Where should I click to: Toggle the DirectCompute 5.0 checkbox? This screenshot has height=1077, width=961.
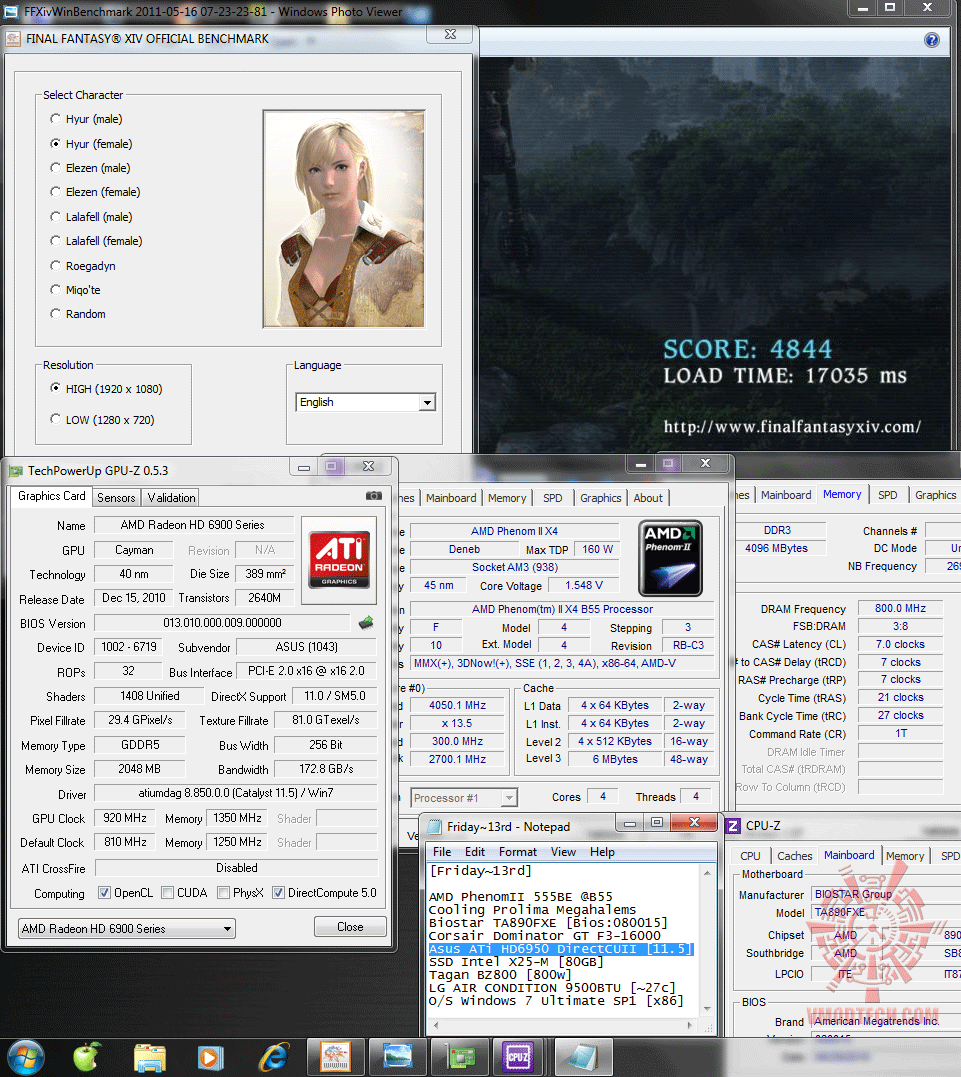(279, 893)
